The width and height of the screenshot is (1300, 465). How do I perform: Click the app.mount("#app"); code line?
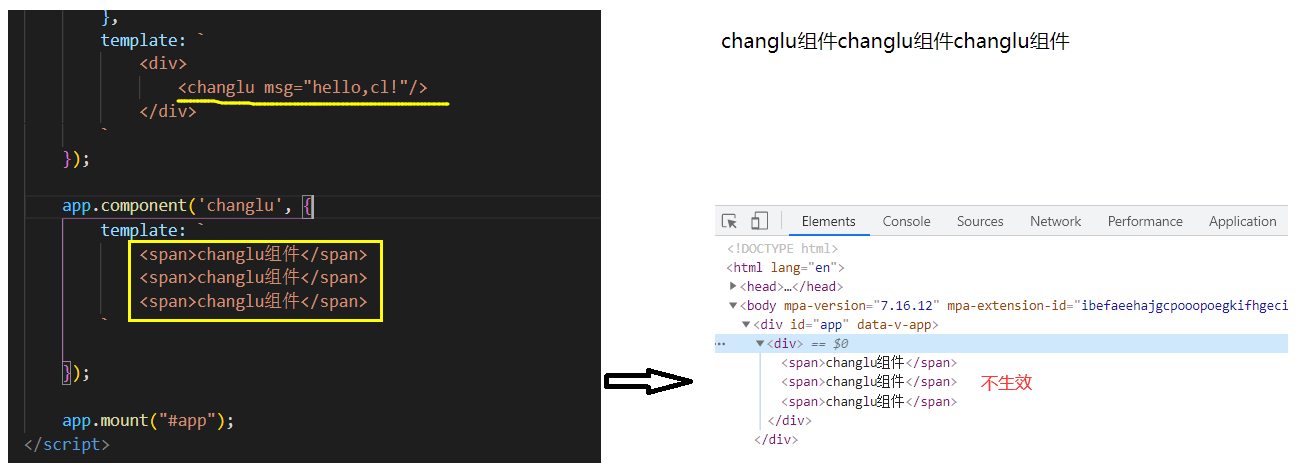tap(148, 420)
